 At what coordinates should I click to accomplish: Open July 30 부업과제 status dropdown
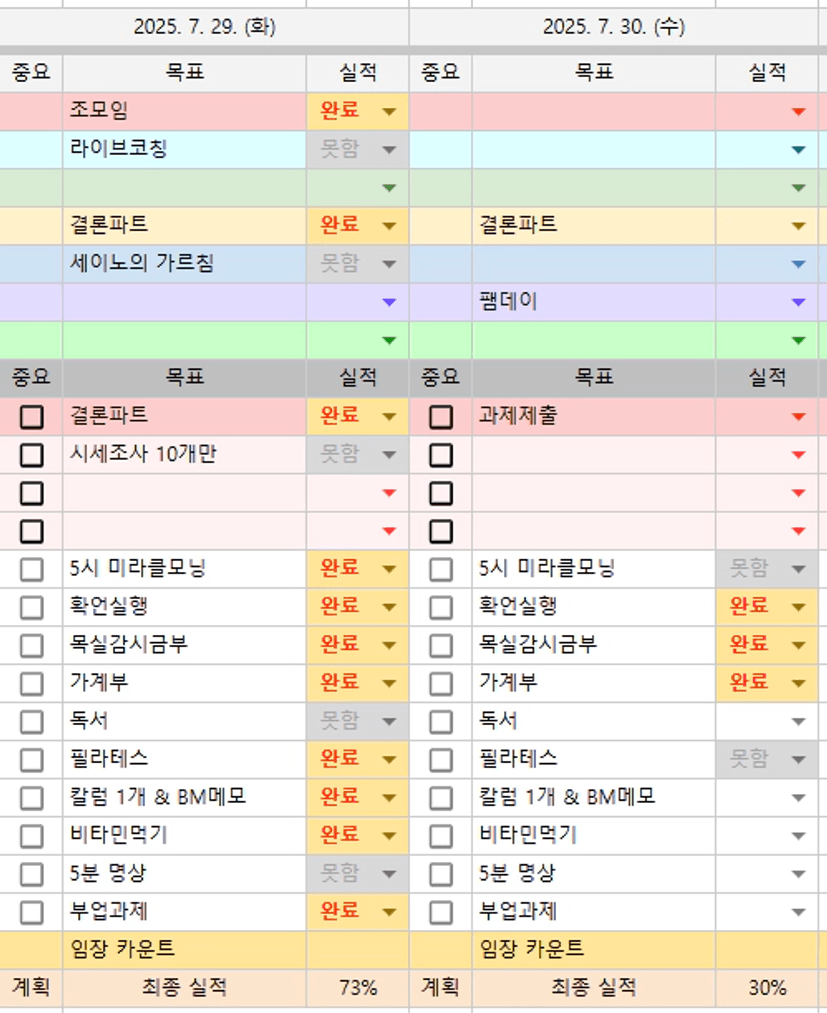pyautogui.click(x=798, y=912)
